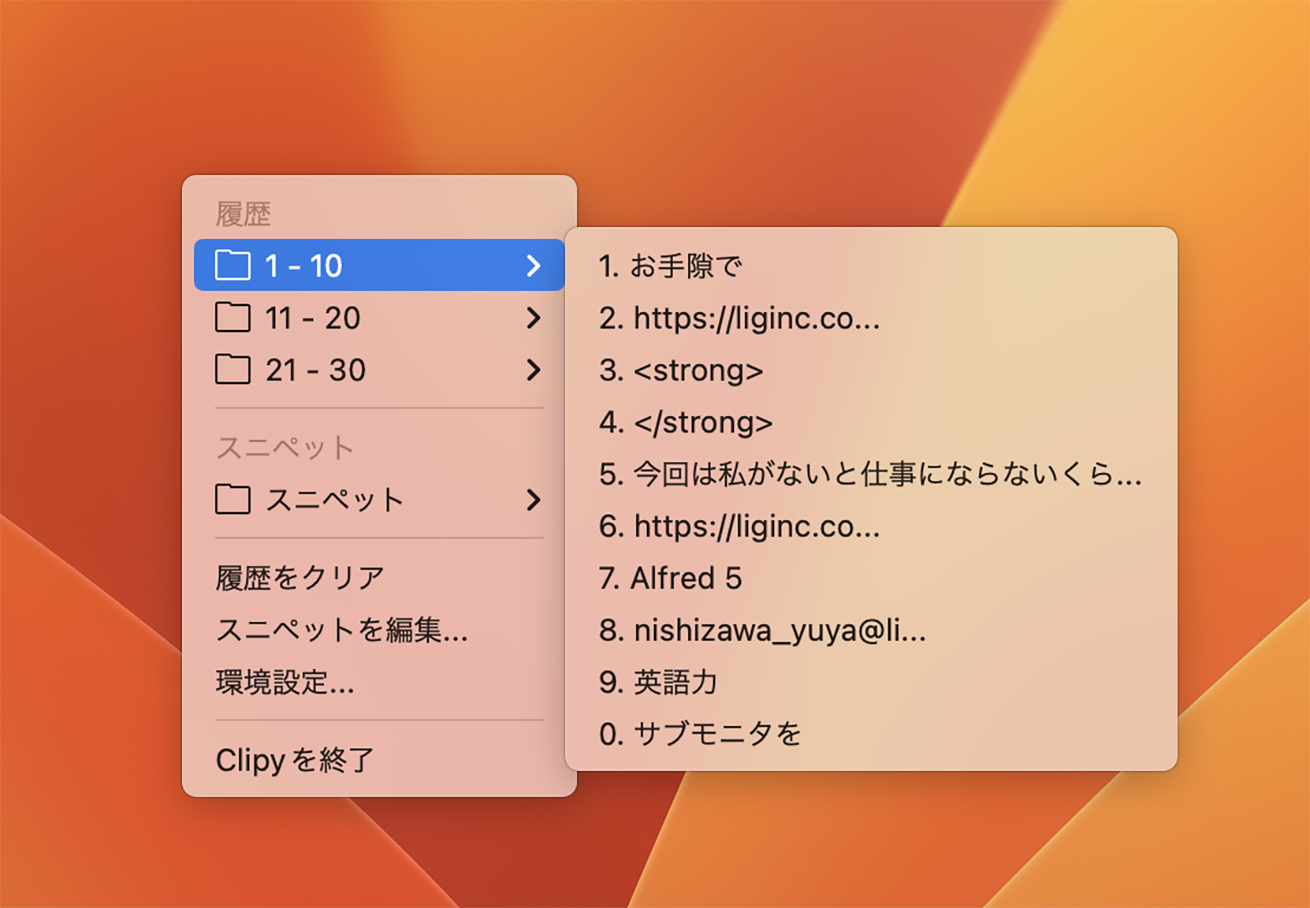Click the folder icon beside スニペット

[x=233, y=499]
